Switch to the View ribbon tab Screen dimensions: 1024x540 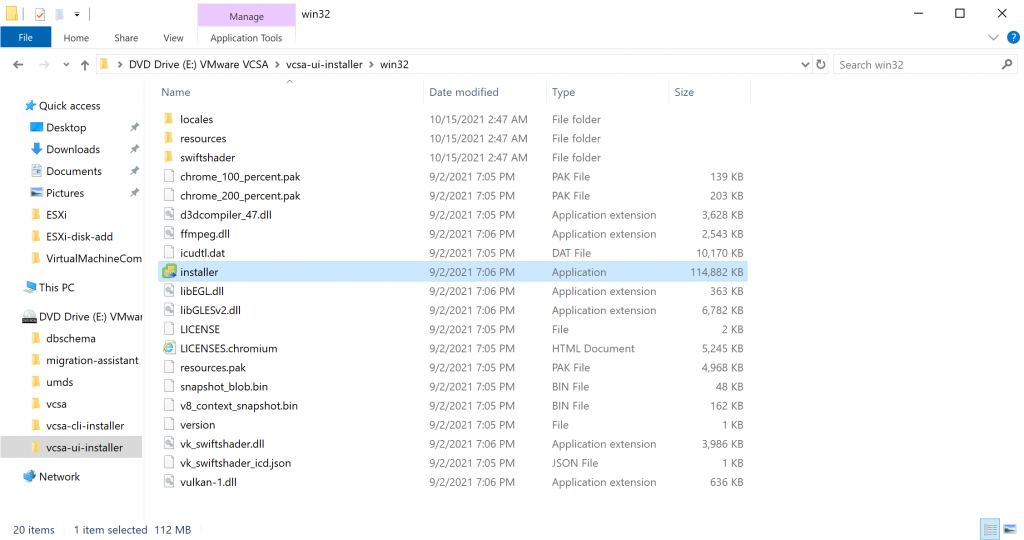click(173, 38)
